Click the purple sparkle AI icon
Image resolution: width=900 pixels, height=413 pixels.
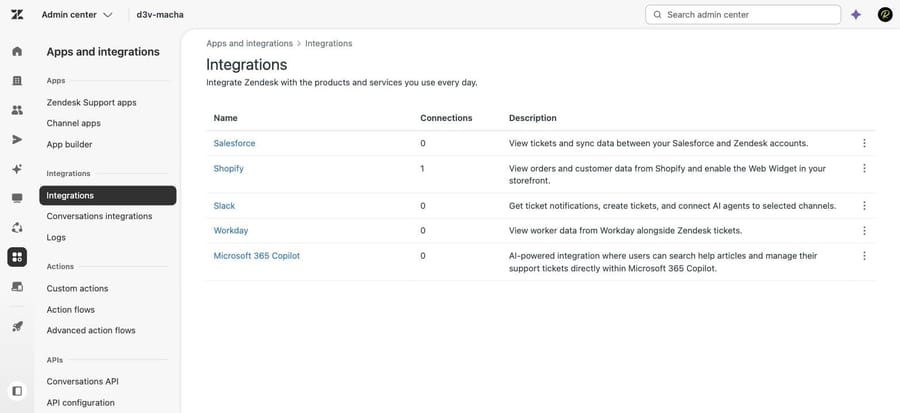(x=856, y=15)
